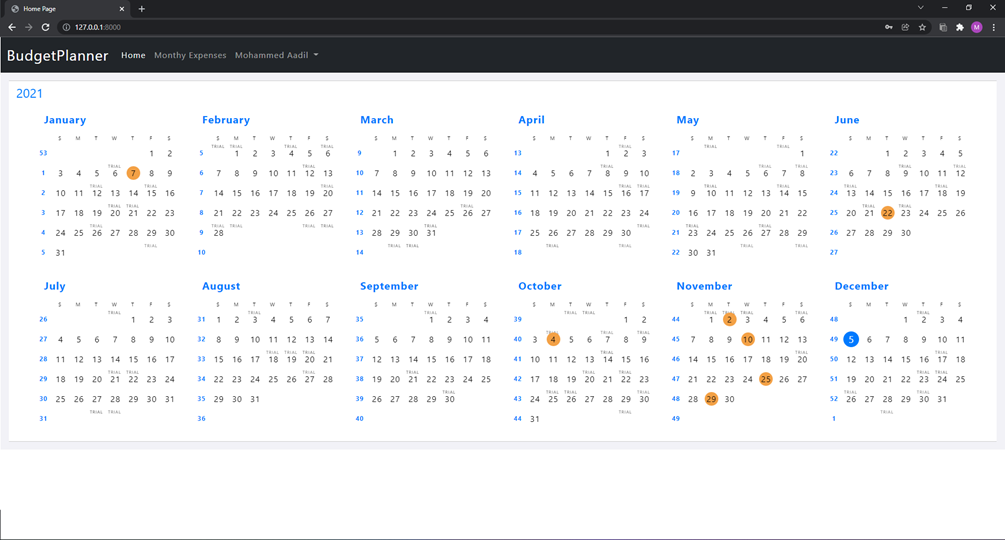Bookmark this page with star icon

coord(922,27)
